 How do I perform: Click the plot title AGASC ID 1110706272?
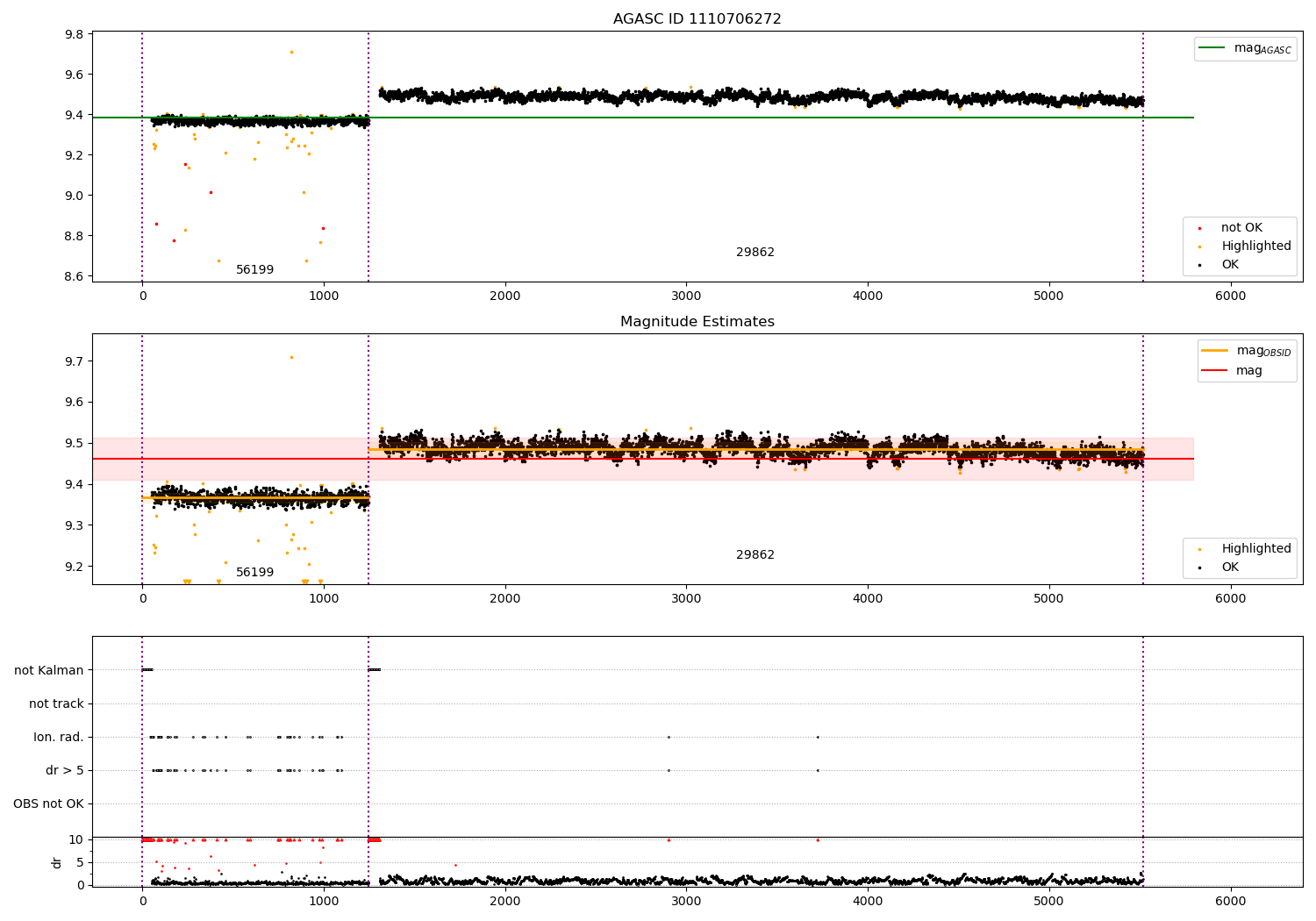click(697, 19)
